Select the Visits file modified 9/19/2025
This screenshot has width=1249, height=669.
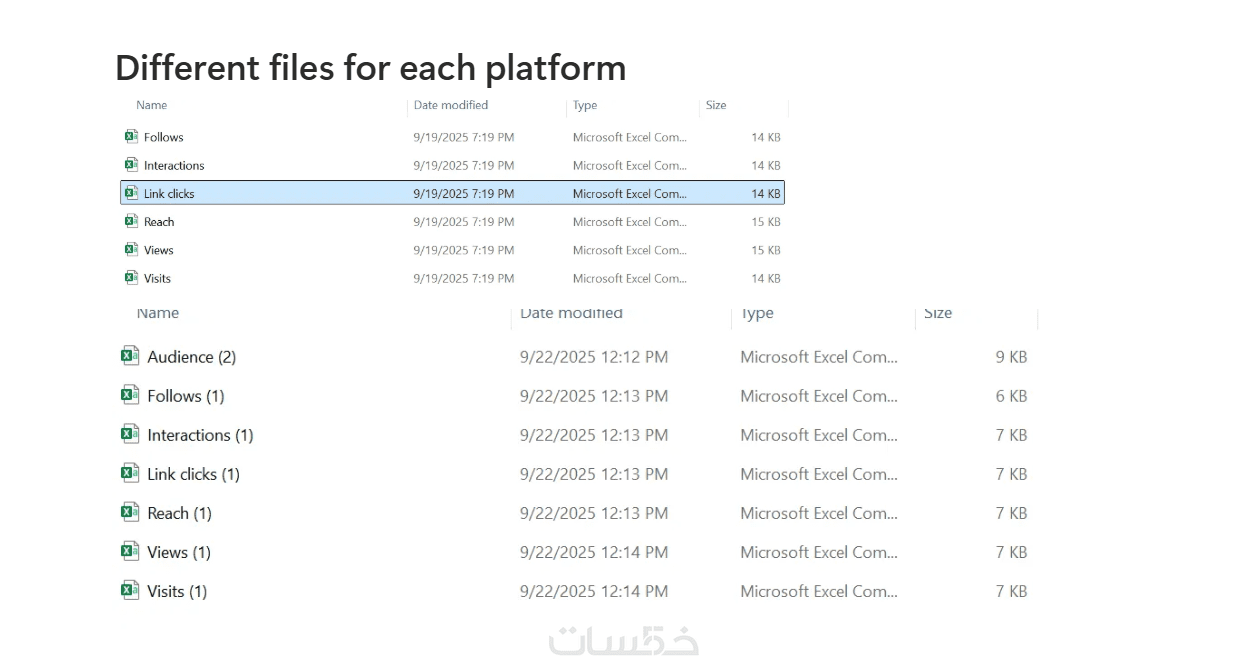157,279
